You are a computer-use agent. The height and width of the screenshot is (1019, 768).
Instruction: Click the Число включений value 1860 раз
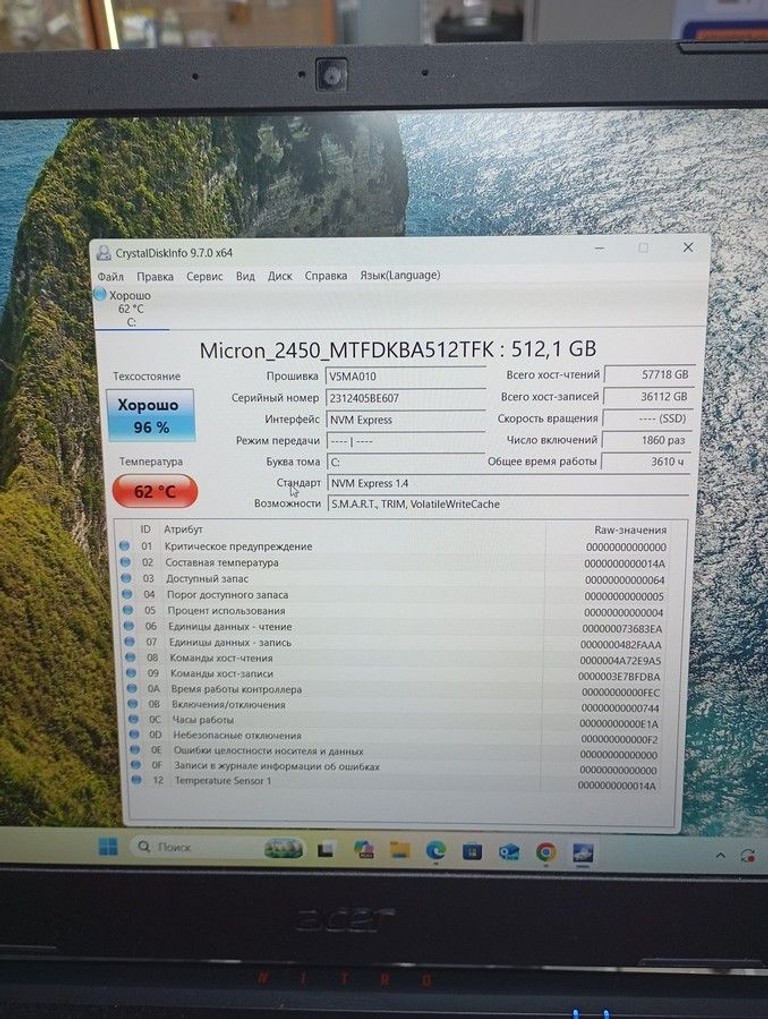pos(646,440)
